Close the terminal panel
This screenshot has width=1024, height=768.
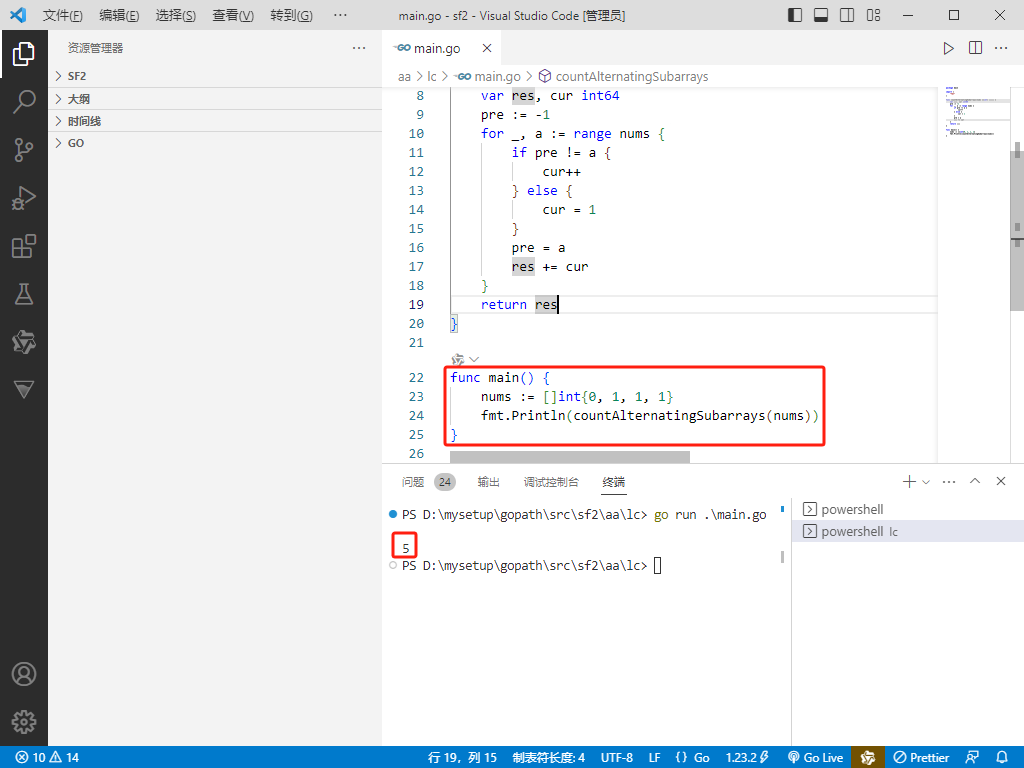(x=1000, y=481)
